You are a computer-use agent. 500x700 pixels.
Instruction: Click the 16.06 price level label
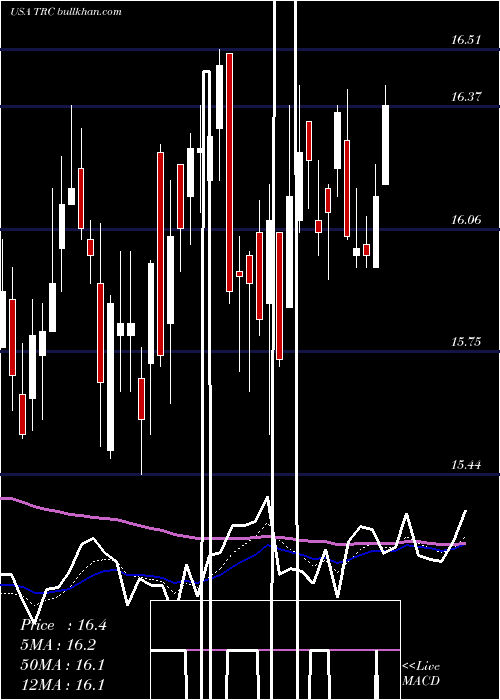[x=466, y=219]
